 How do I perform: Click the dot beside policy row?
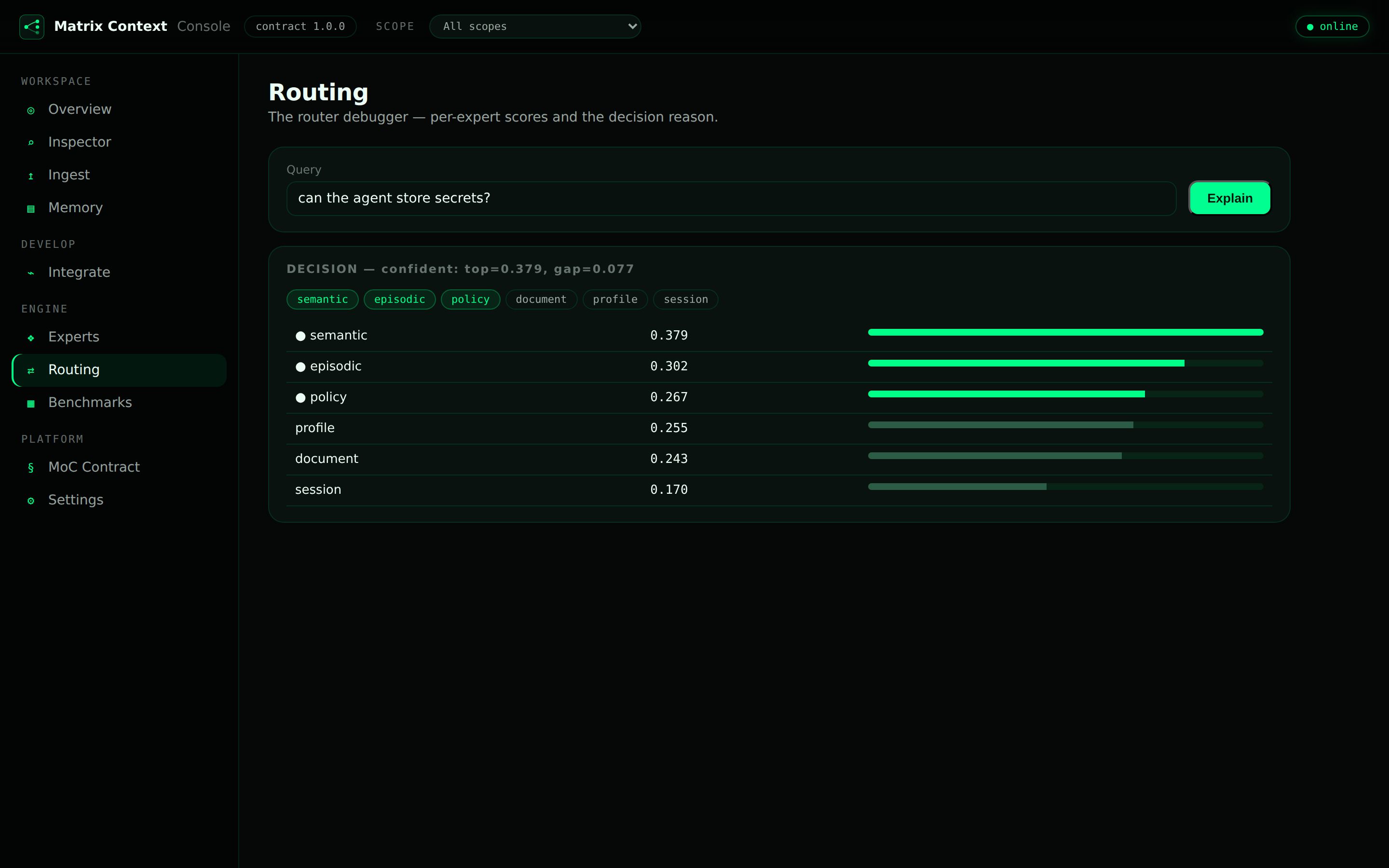300,398
